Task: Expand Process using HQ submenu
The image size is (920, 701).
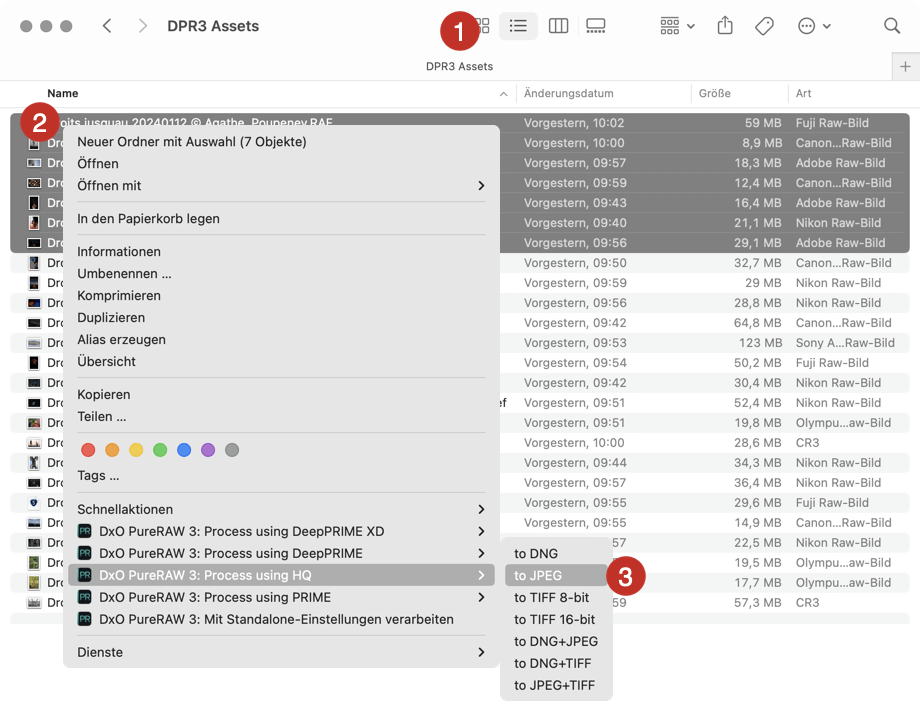Action: (x=281, y=575)
